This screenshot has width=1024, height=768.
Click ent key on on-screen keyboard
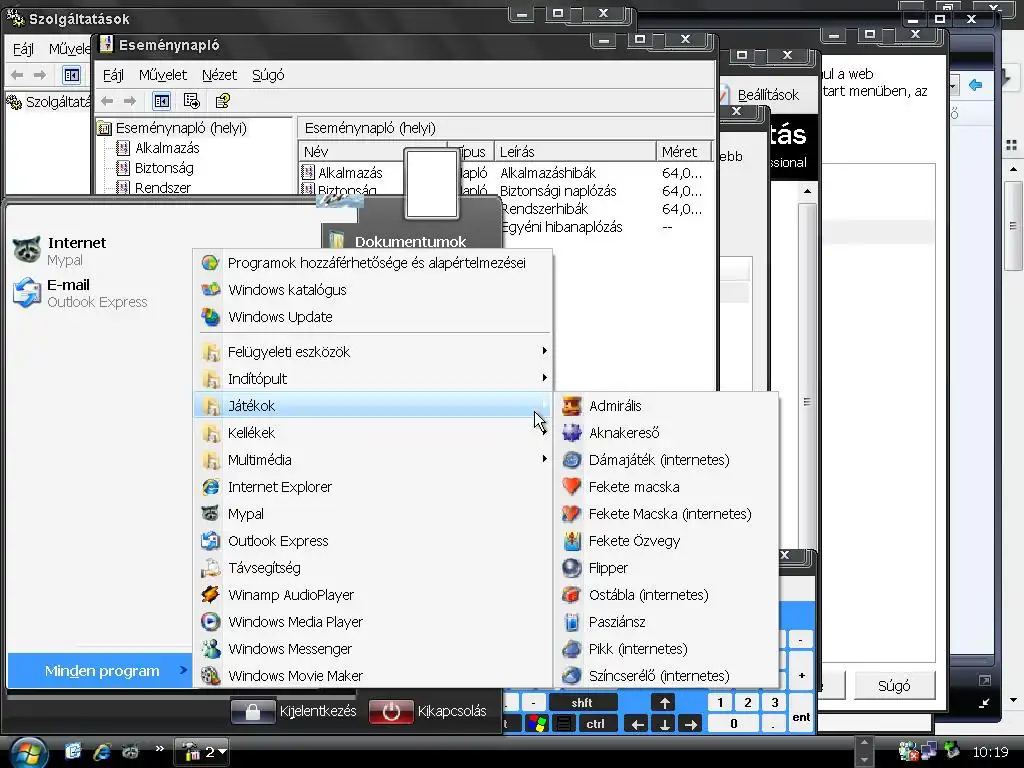[801, 717]
